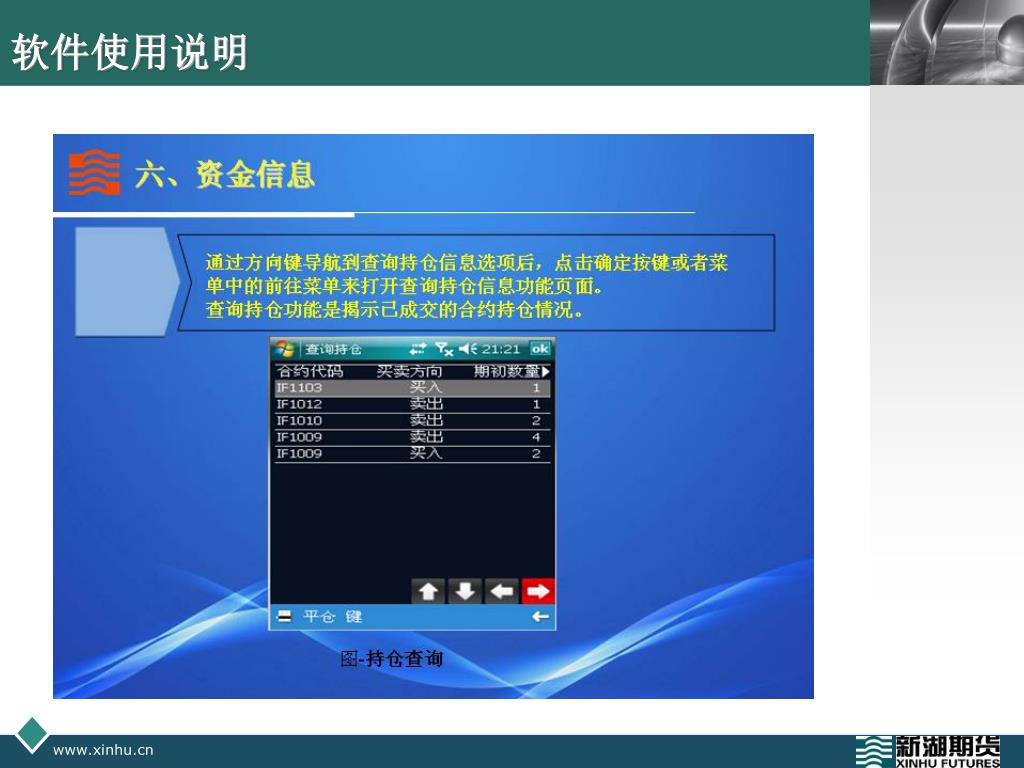1024x768 pixels.
Task: Open the speaker volume icon
Action: click(468, 349)
